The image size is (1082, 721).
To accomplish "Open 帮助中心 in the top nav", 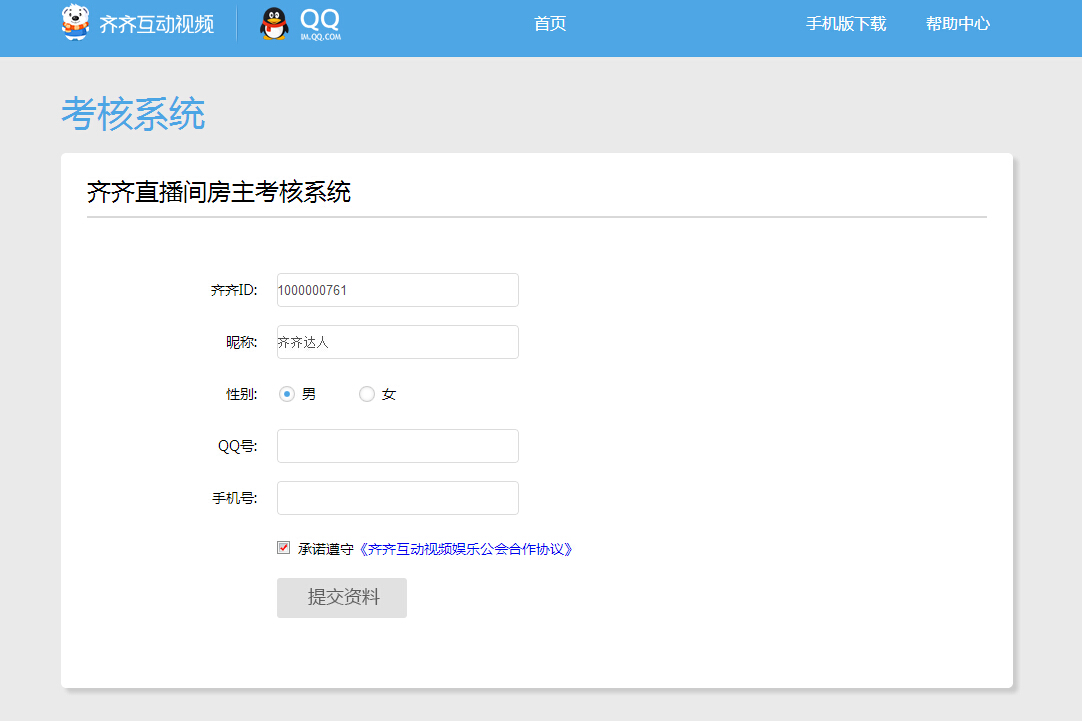I will 958,23.
